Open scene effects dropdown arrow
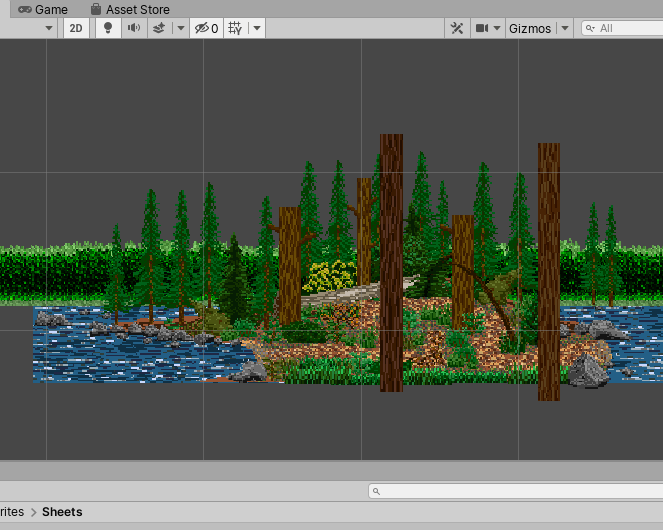The image size is (663, 530). (181, 28)
